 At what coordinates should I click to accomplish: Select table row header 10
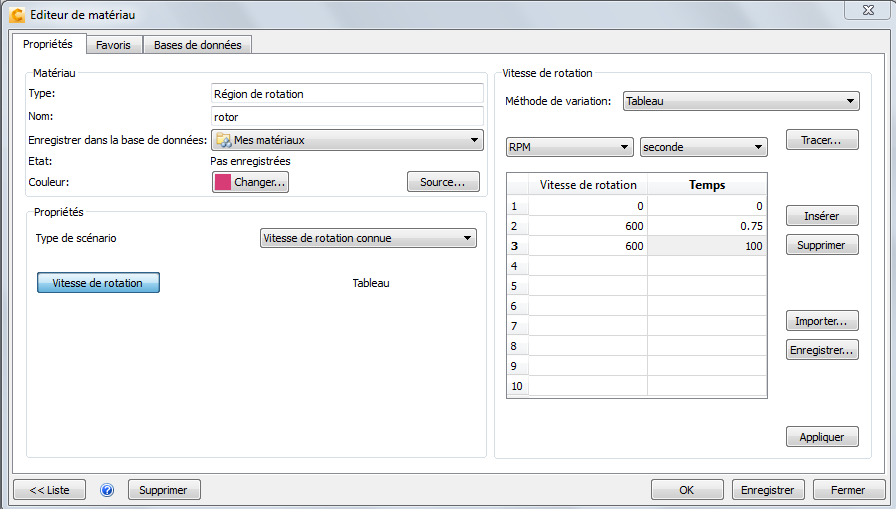[517, 386]
